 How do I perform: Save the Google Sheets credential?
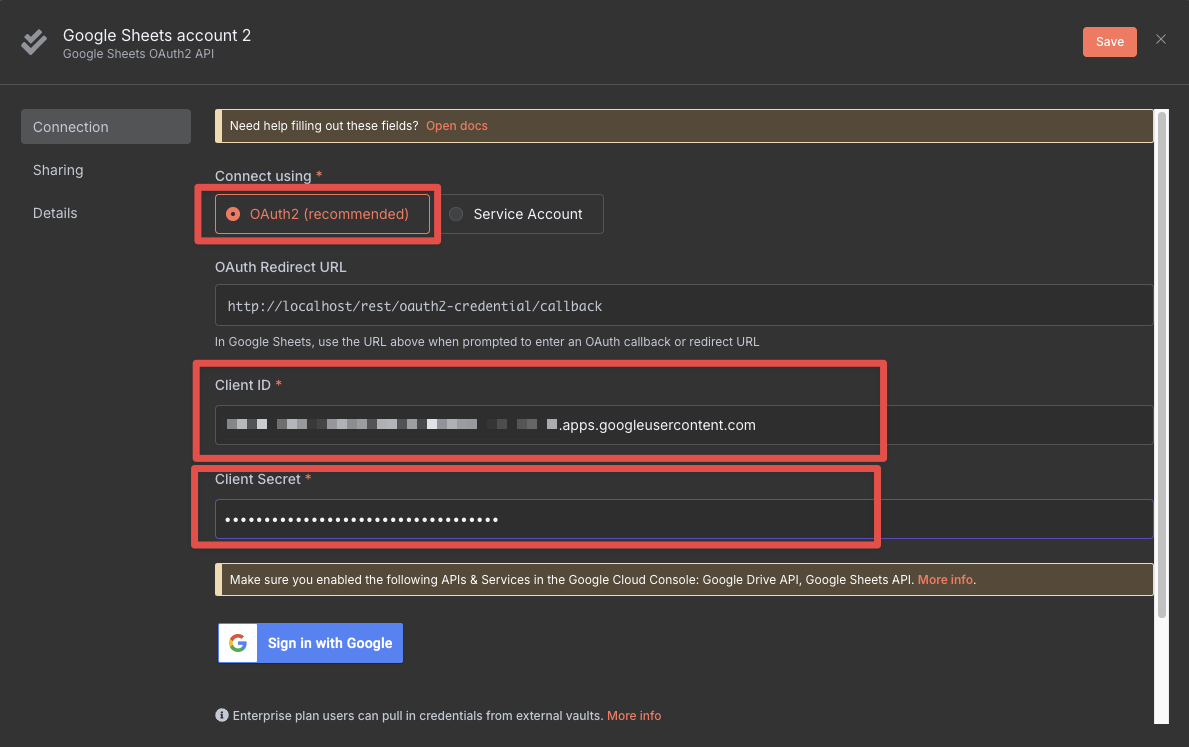(x=1109, y=42)
